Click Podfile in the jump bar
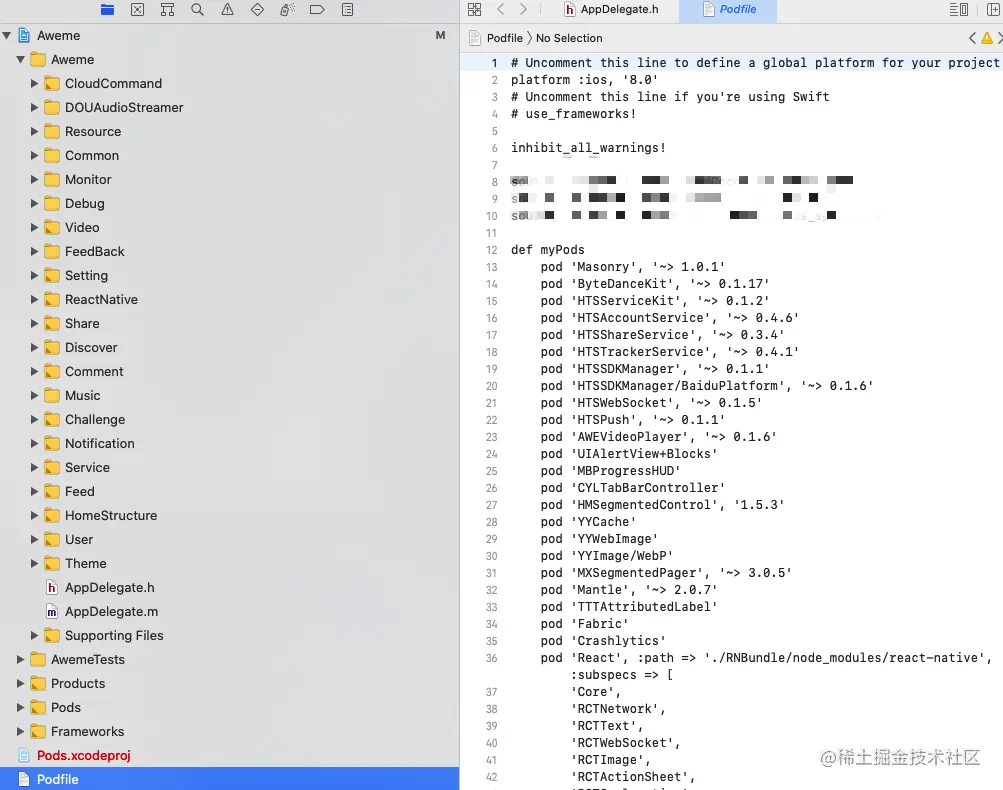Screen dimensions: 1003x790 [x=505, y=38]
